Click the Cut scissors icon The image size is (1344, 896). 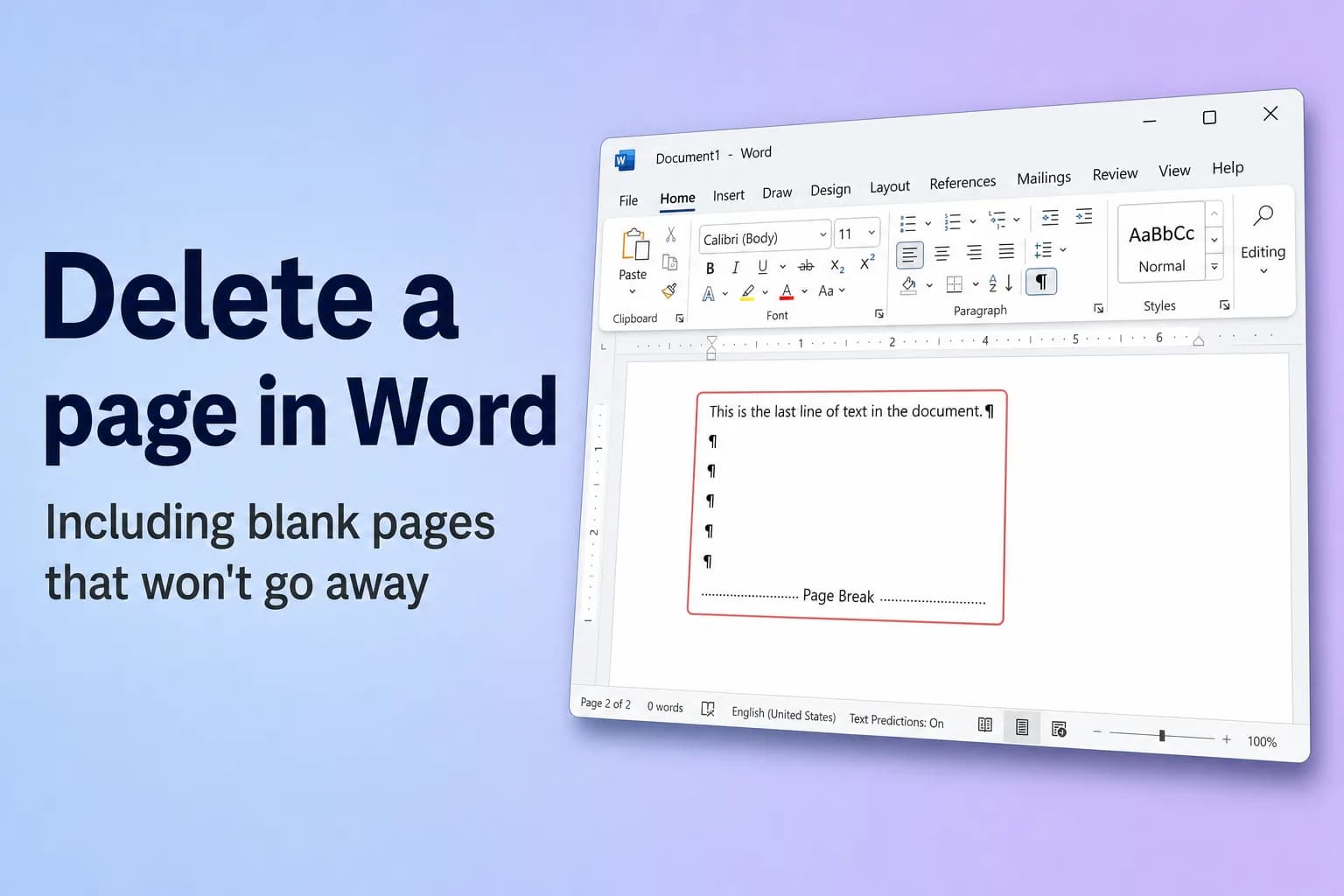pyautogui.click(x=671, y=234)
